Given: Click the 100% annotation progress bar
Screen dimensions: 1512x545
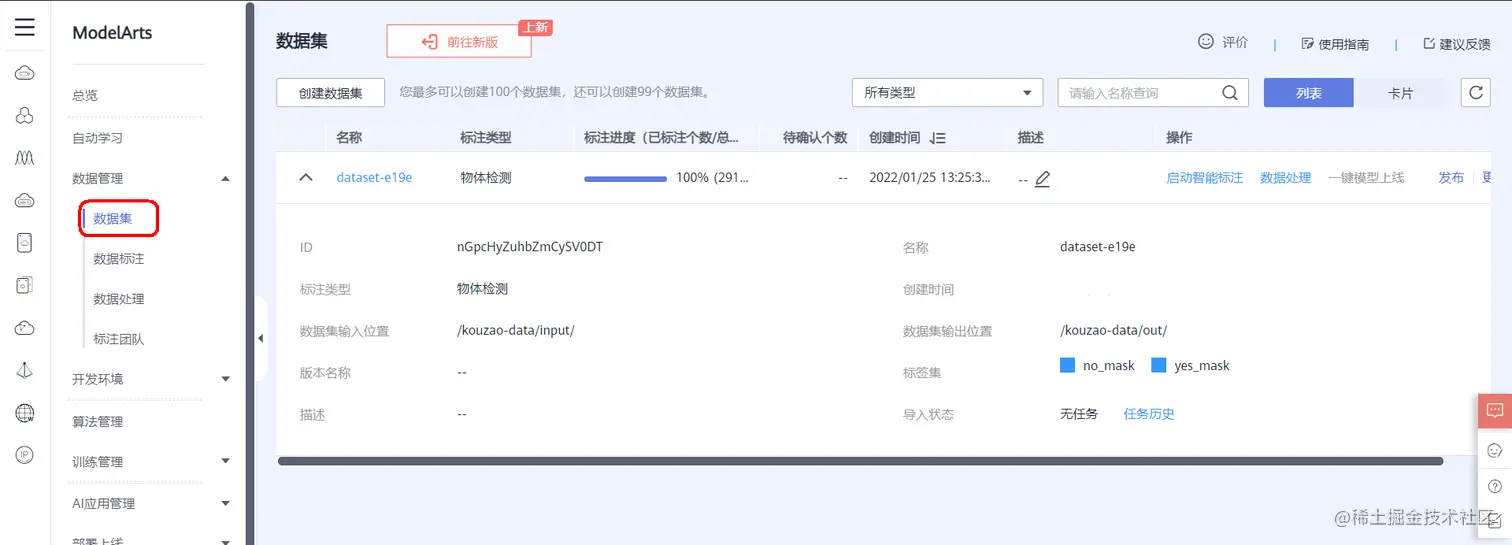Looking at the screenshot, I should (625, 178).
